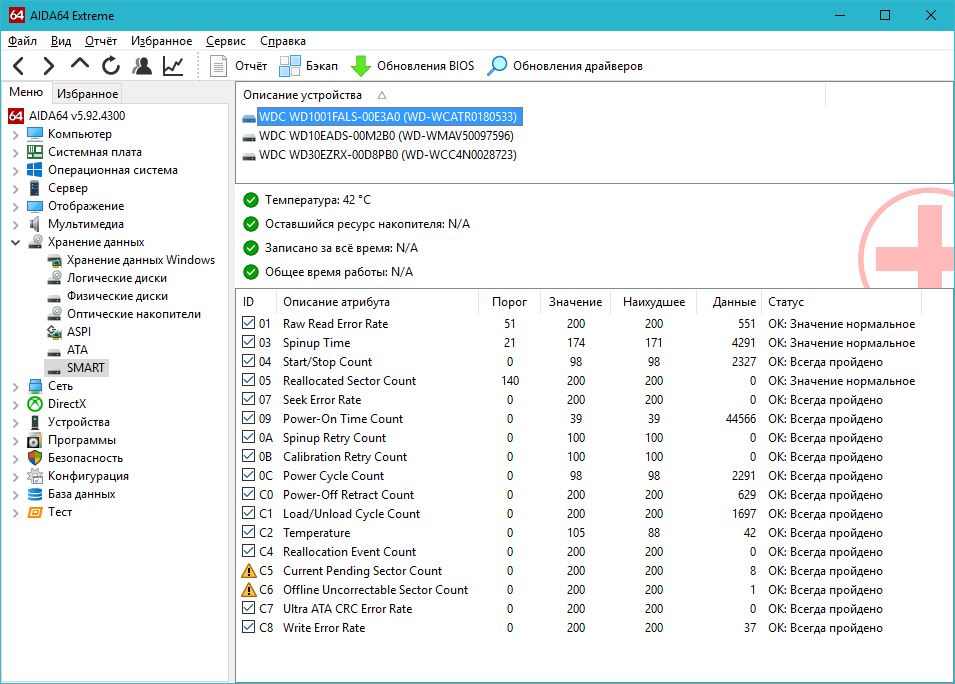
Task: Open the Файл menu
Action: [x=23, y=41]
